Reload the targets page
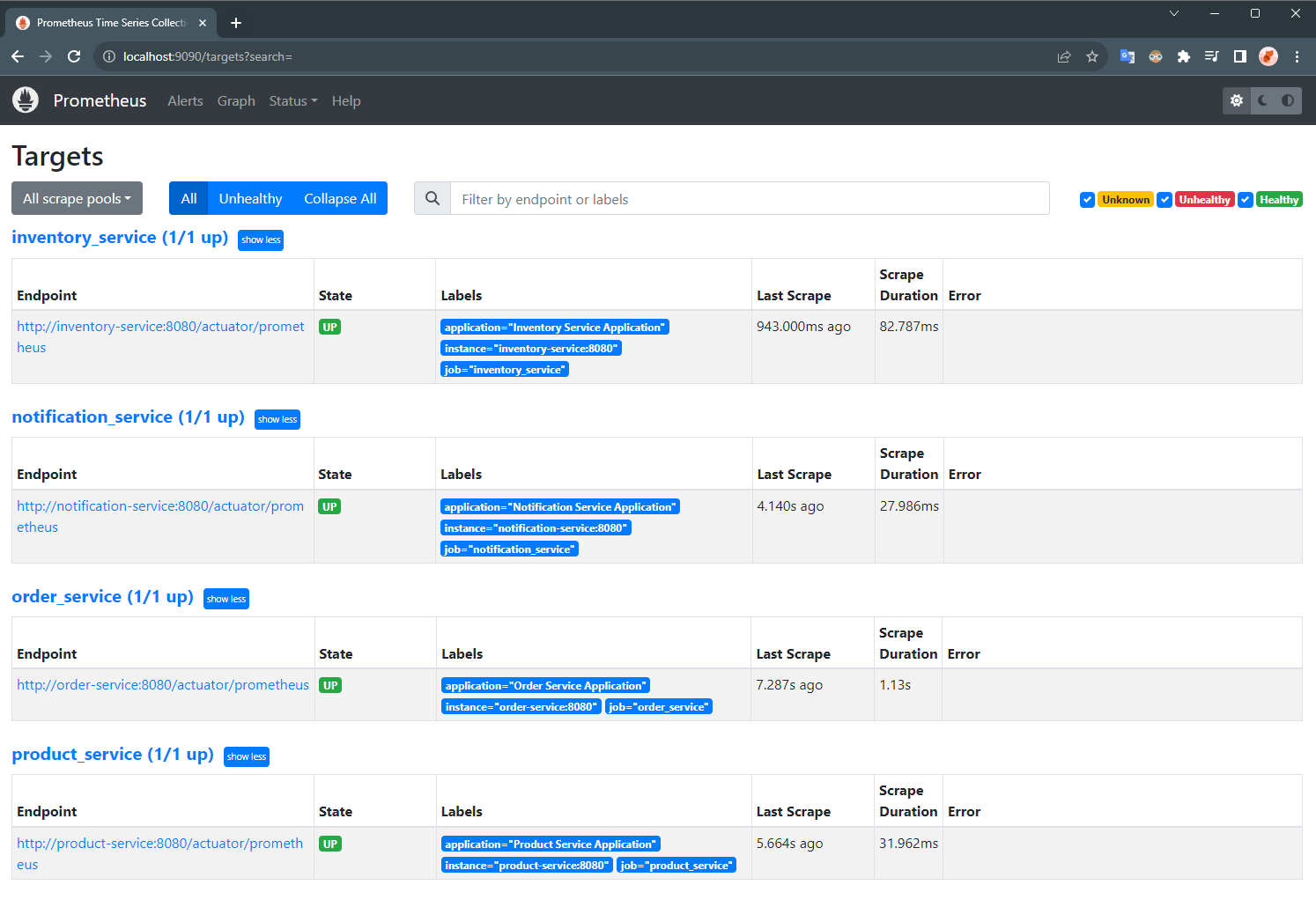The image size is (1316, 907). pyautogui.click(x=74, y=56)
